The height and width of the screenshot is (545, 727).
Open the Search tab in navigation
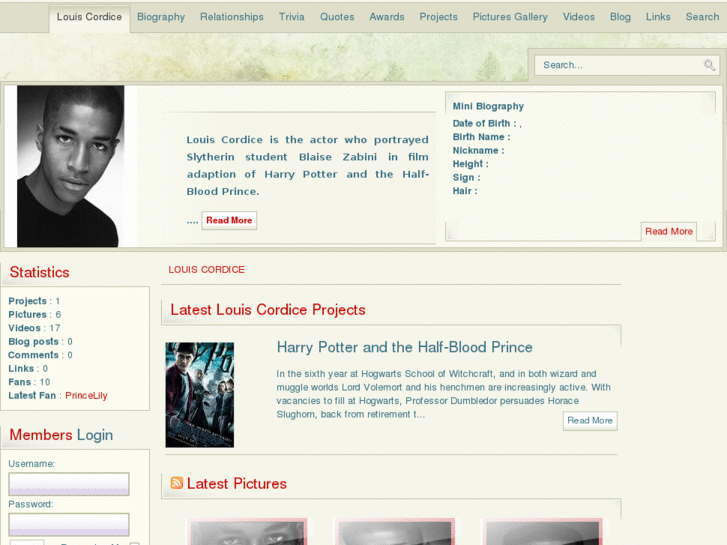tap(702, 17)
